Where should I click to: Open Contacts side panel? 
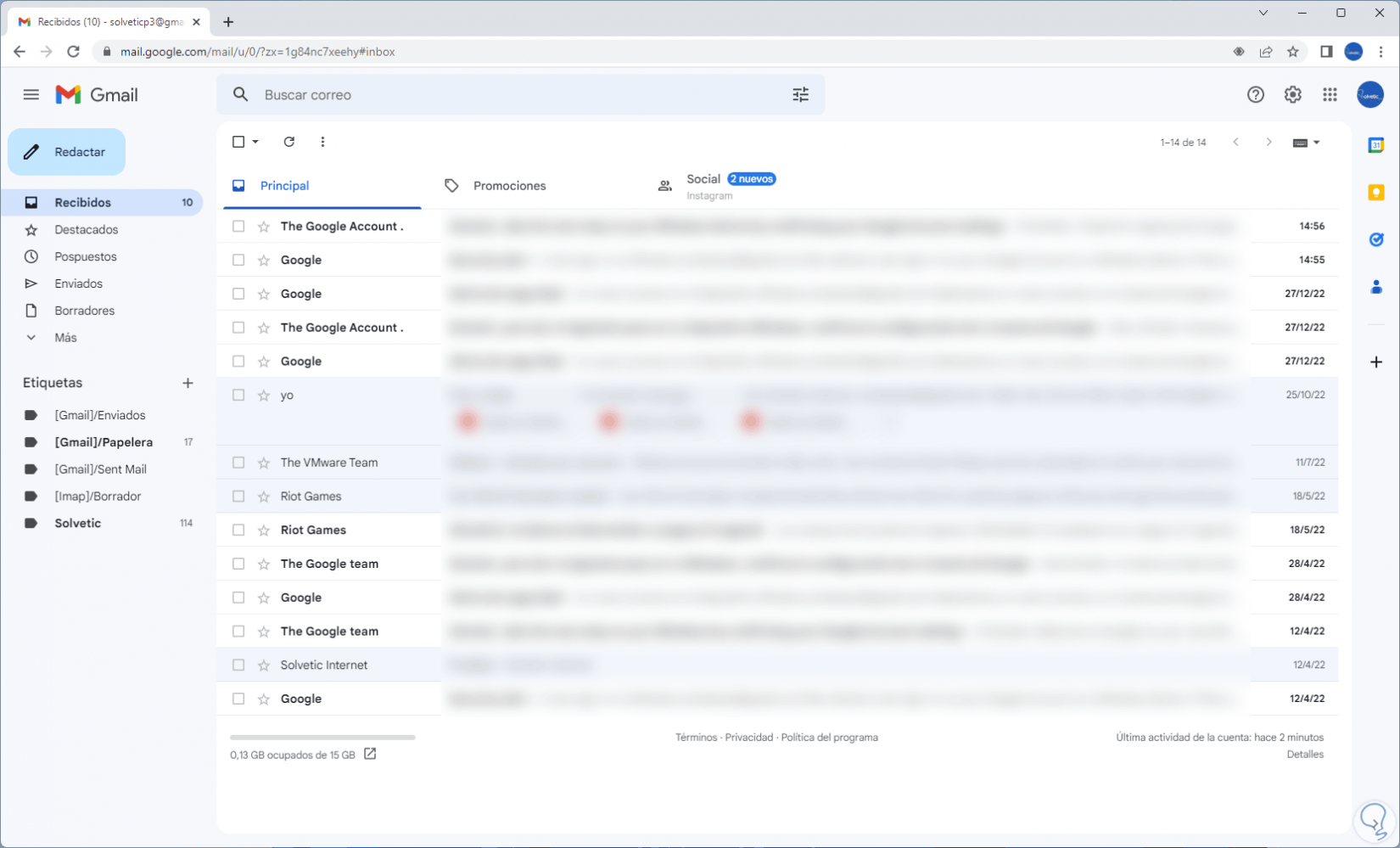tap(1376, 287)
